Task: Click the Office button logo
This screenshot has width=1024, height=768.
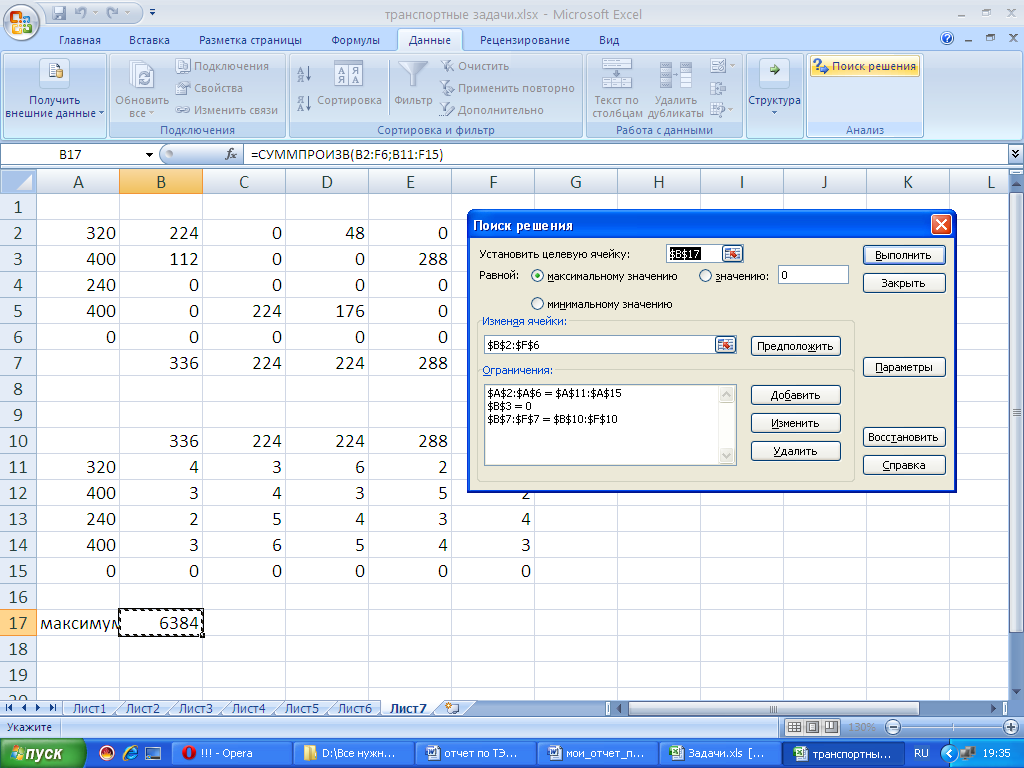Action: (21, 22)
